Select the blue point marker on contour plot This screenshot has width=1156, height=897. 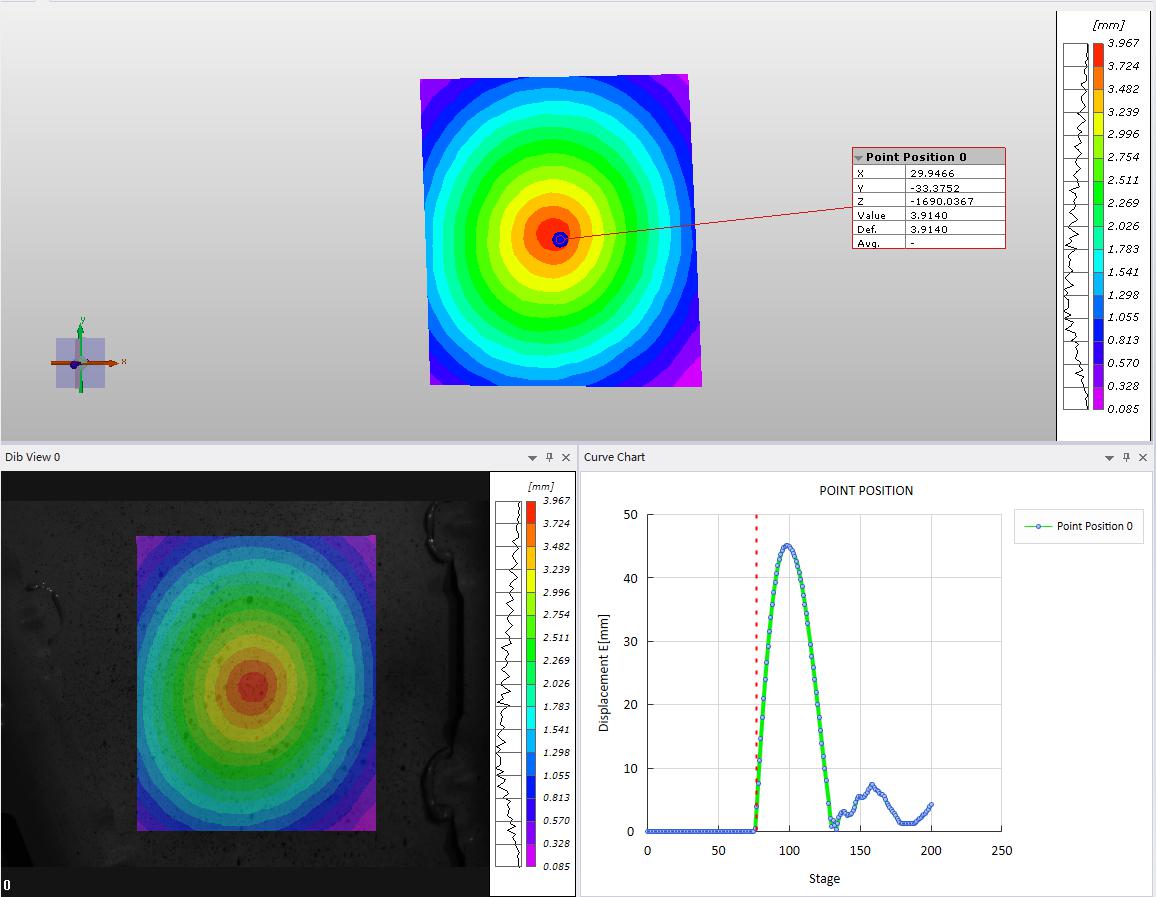coord(560,239)
